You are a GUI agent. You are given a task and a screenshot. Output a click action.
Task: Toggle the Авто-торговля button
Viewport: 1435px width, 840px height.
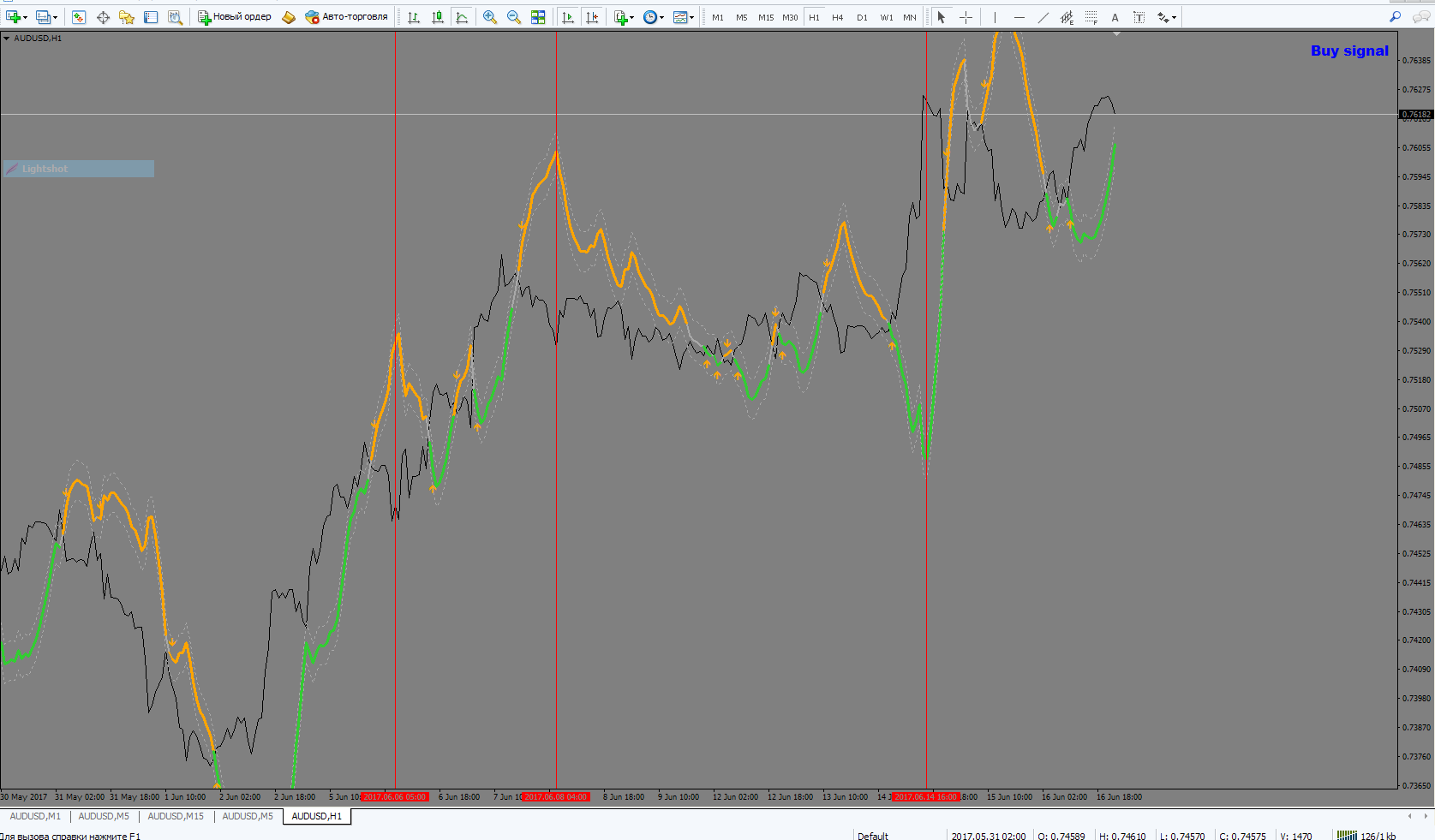(x=347, y=17)
